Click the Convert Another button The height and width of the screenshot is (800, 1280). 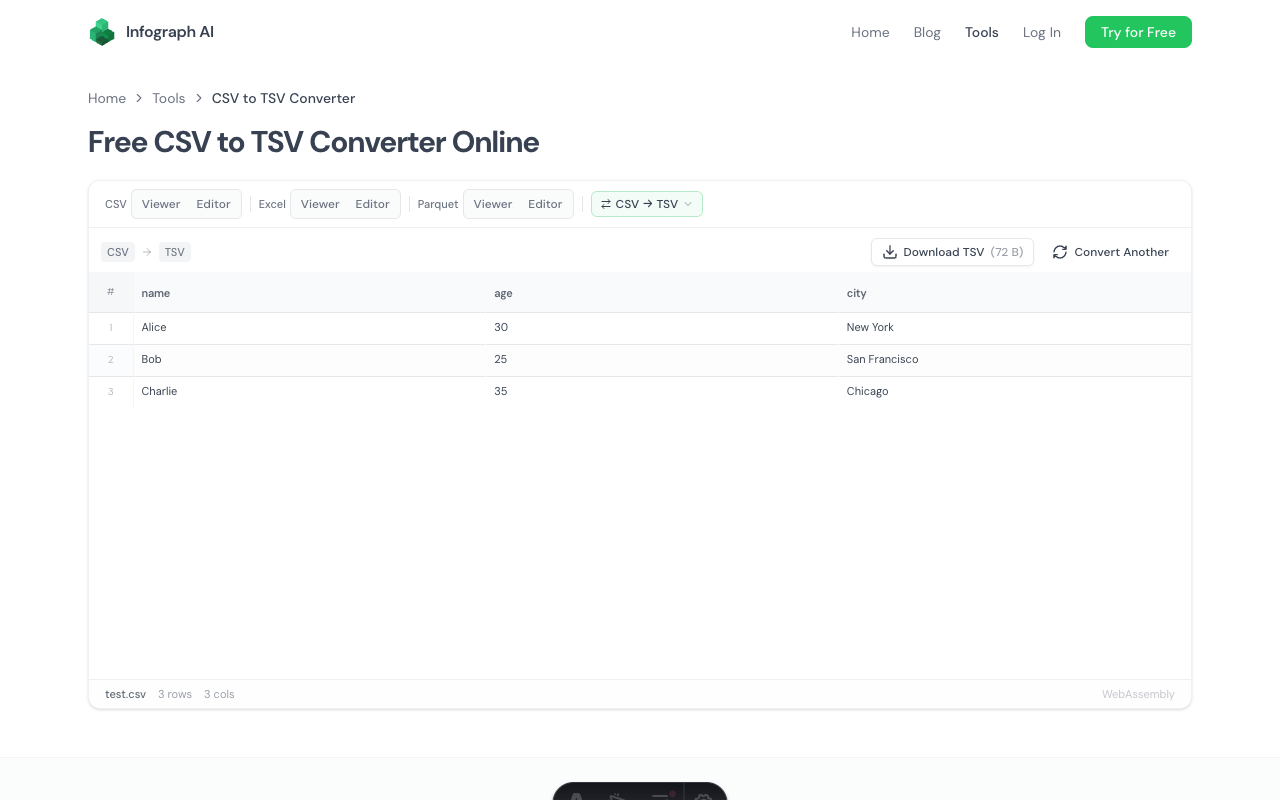[x=1110, y=252]
